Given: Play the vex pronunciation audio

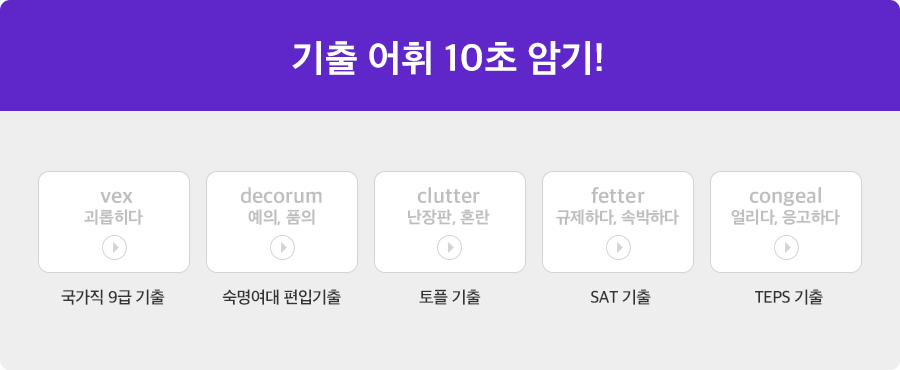Looking at the screenshot, I should [114, 248].
